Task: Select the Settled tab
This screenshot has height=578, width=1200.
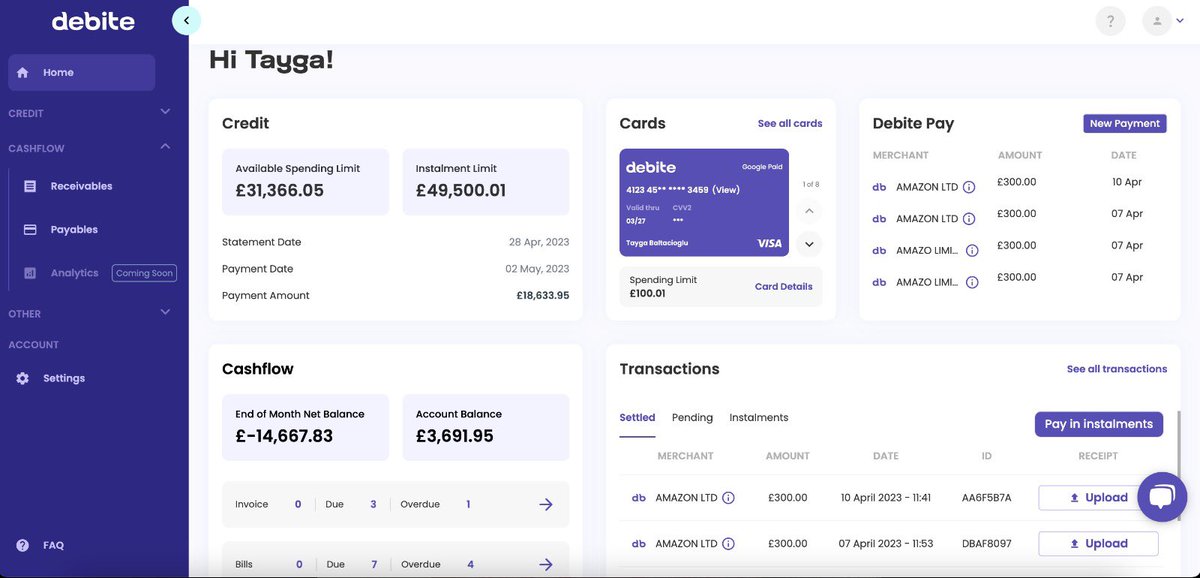Action: (637, 418)
